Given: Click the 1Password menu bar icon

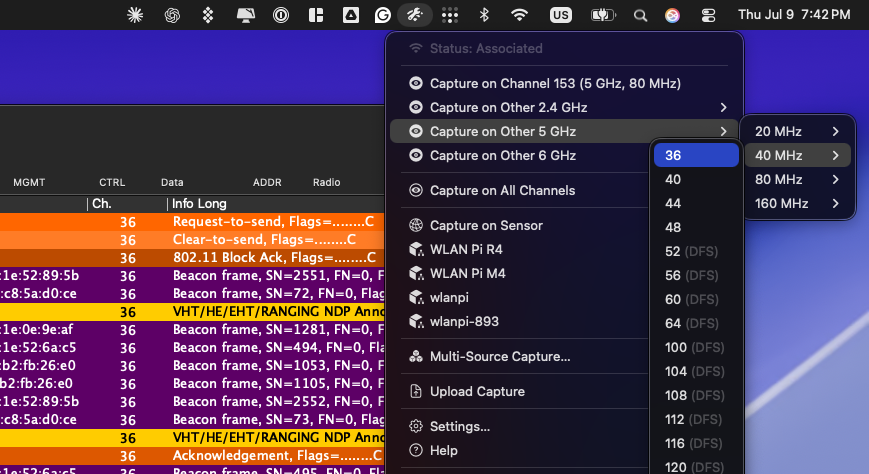Looking at the screenshot, I should click(281, 15).
